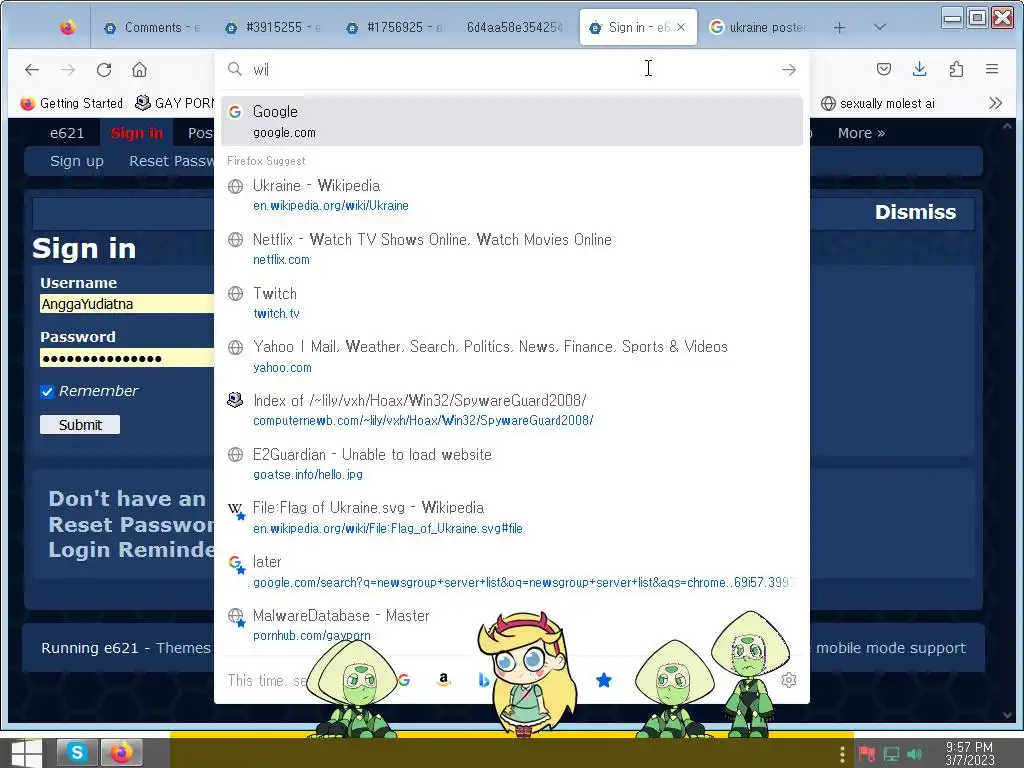The image size is (1024, 768).
Task: Close the Sign in tab
Action: pyautogui.click(x=681, y=27)
